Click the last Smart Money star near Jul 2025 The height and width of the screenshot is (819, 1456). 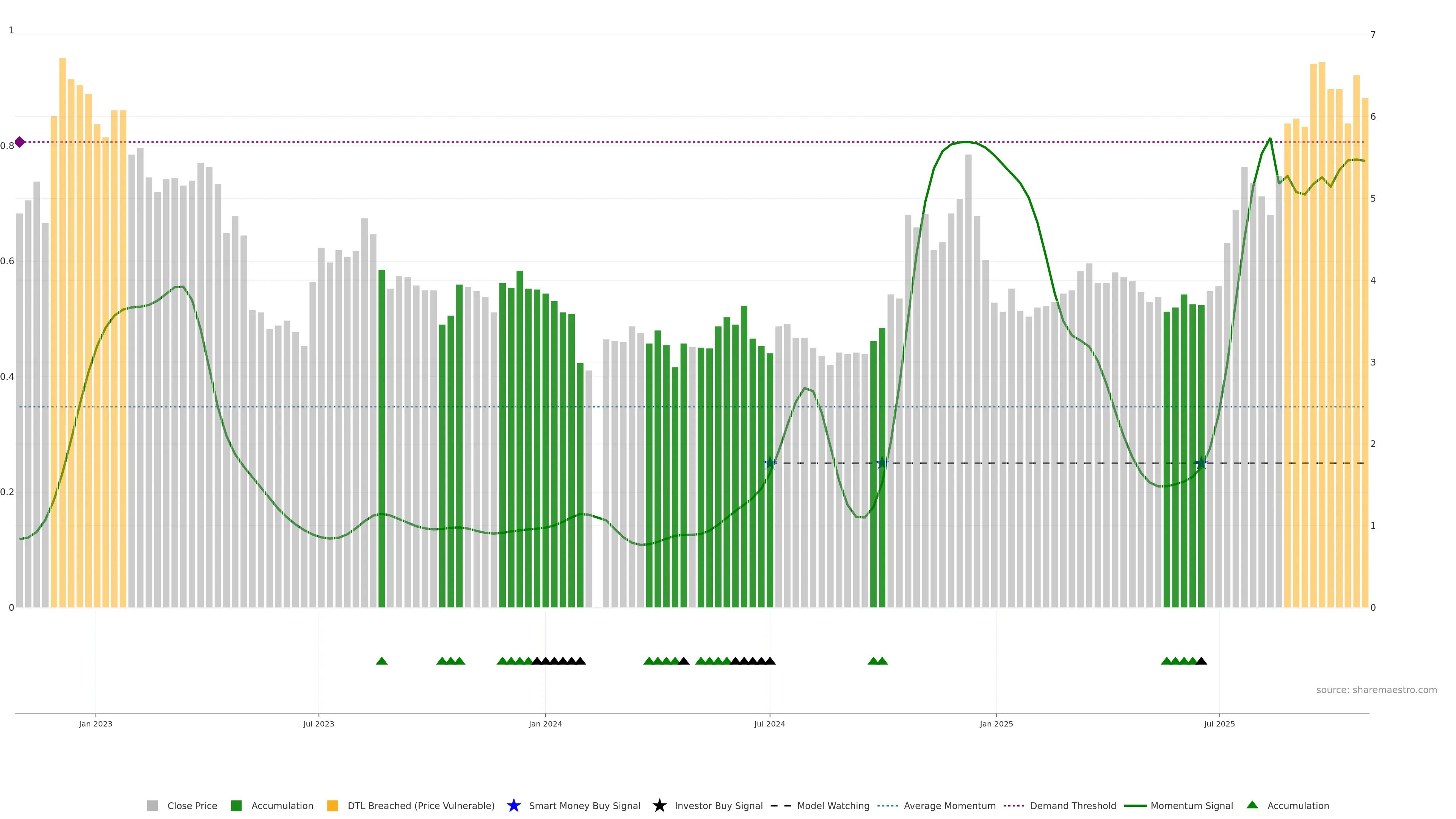[1201, 463]
